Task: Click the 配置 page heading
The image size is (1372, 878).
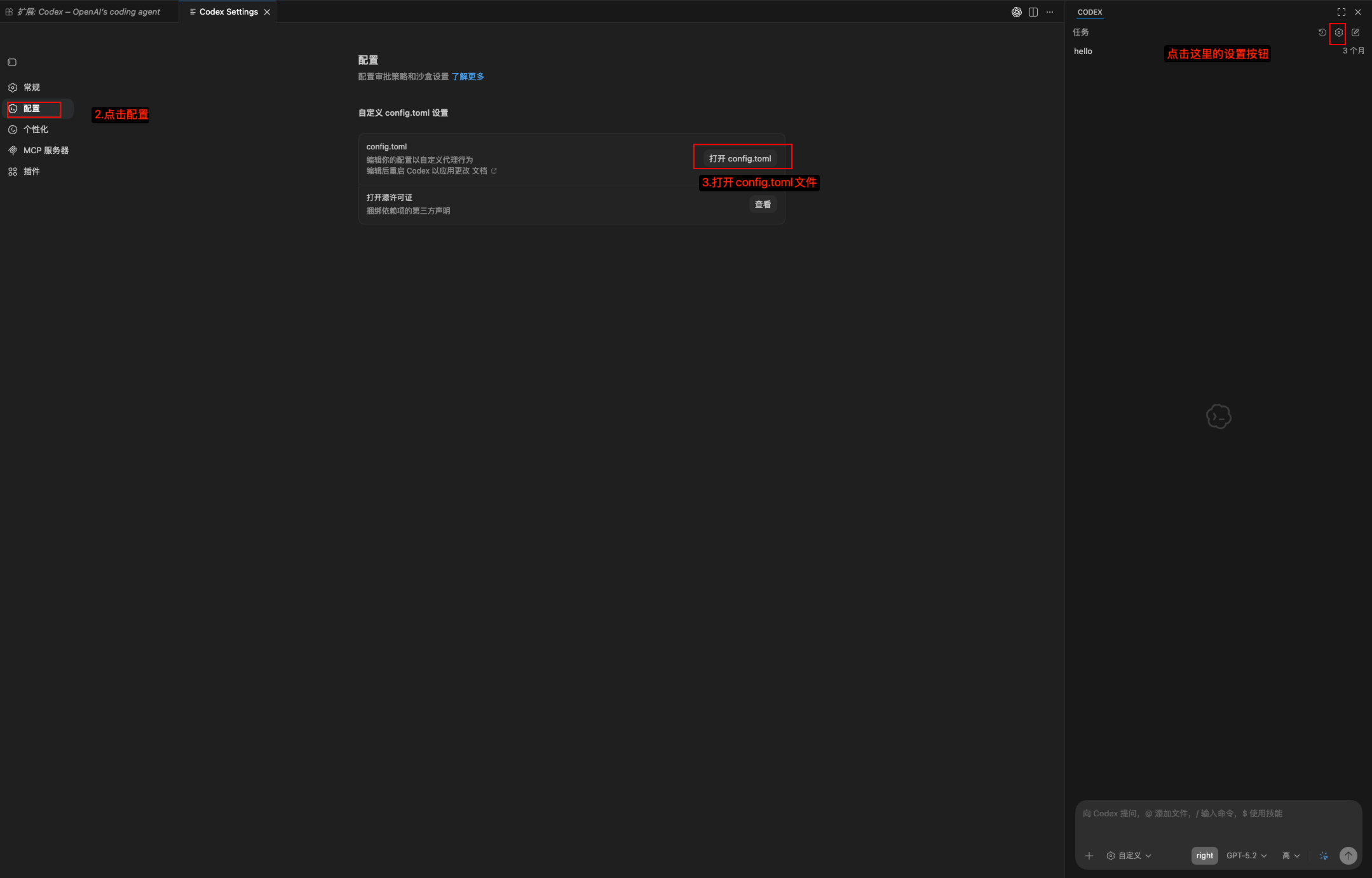Action: 368,60
